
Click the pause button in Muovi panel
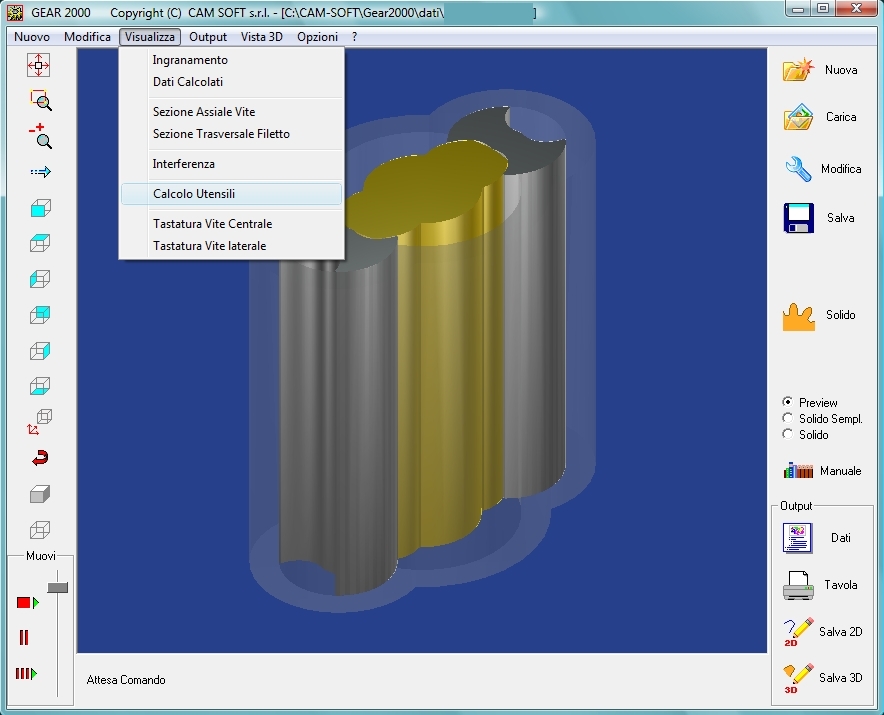tap(24, 638)
